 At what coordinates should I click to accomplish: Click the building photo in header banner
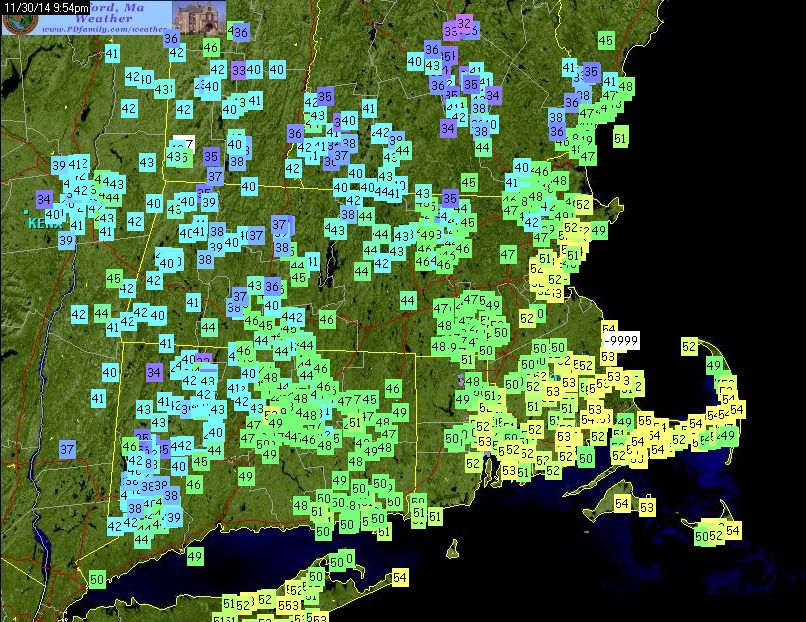[x=199, y=17]
